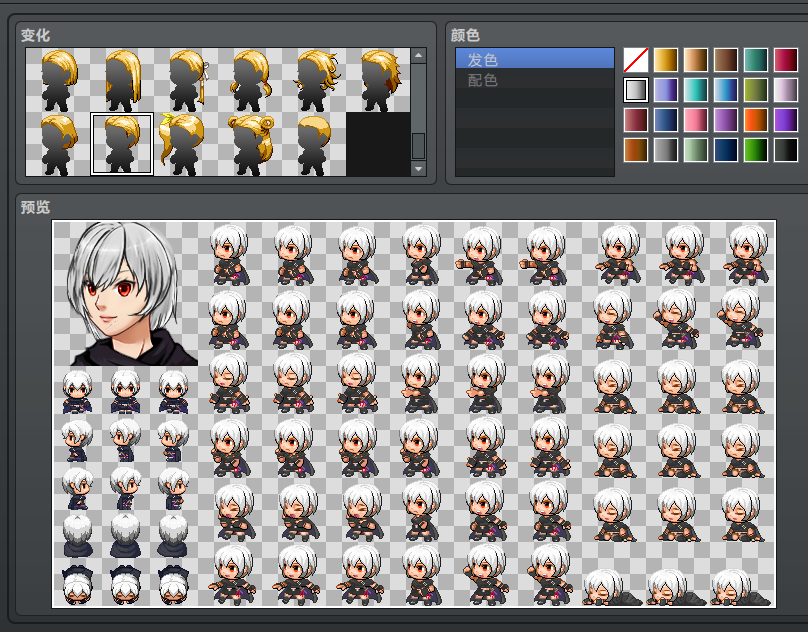Choose the hairstyle with the red hair tie

[x=250, y=80]
